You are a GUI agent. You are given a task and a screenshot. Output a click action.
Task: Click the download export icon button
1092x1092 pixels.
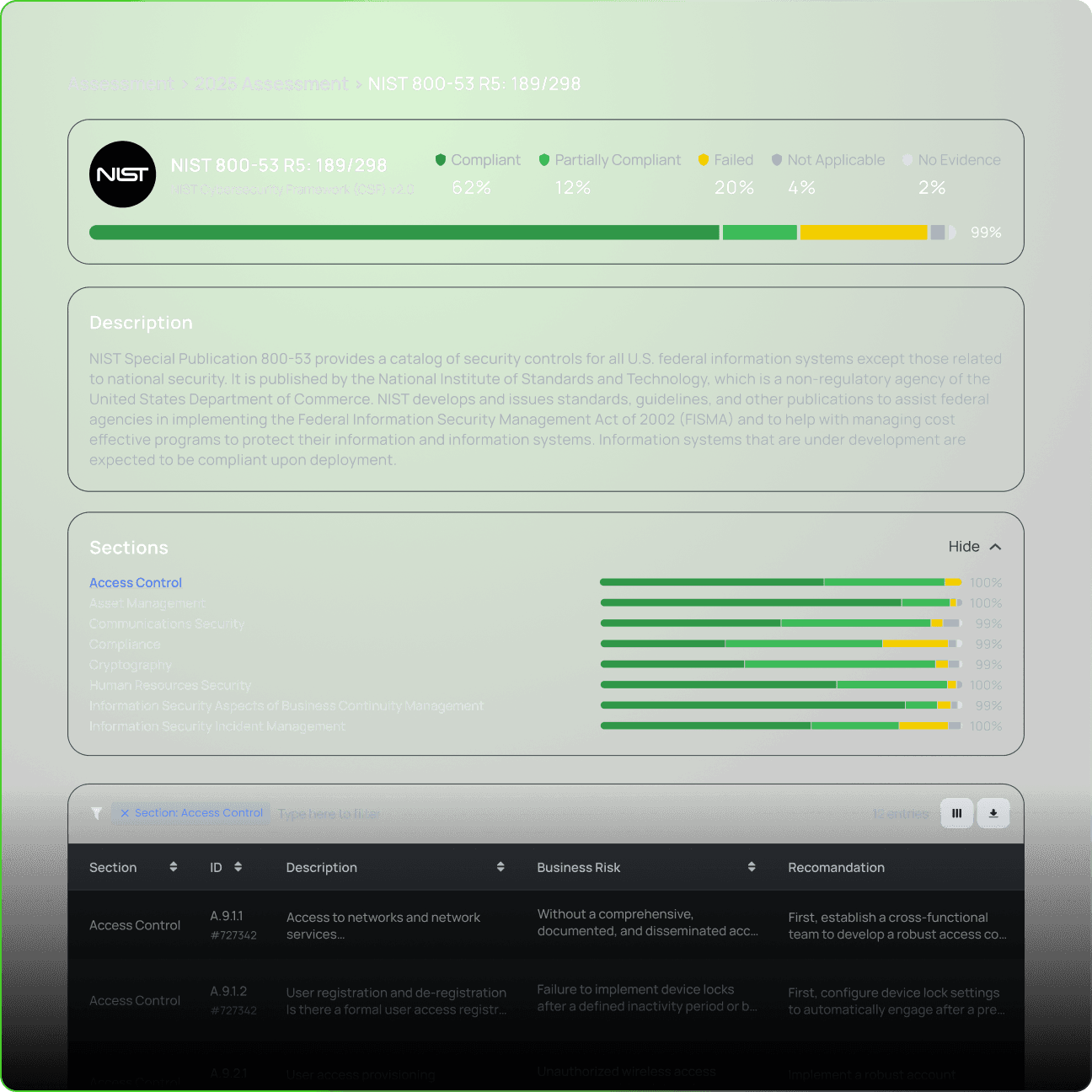pyautogui.click(x=993, y=813)
